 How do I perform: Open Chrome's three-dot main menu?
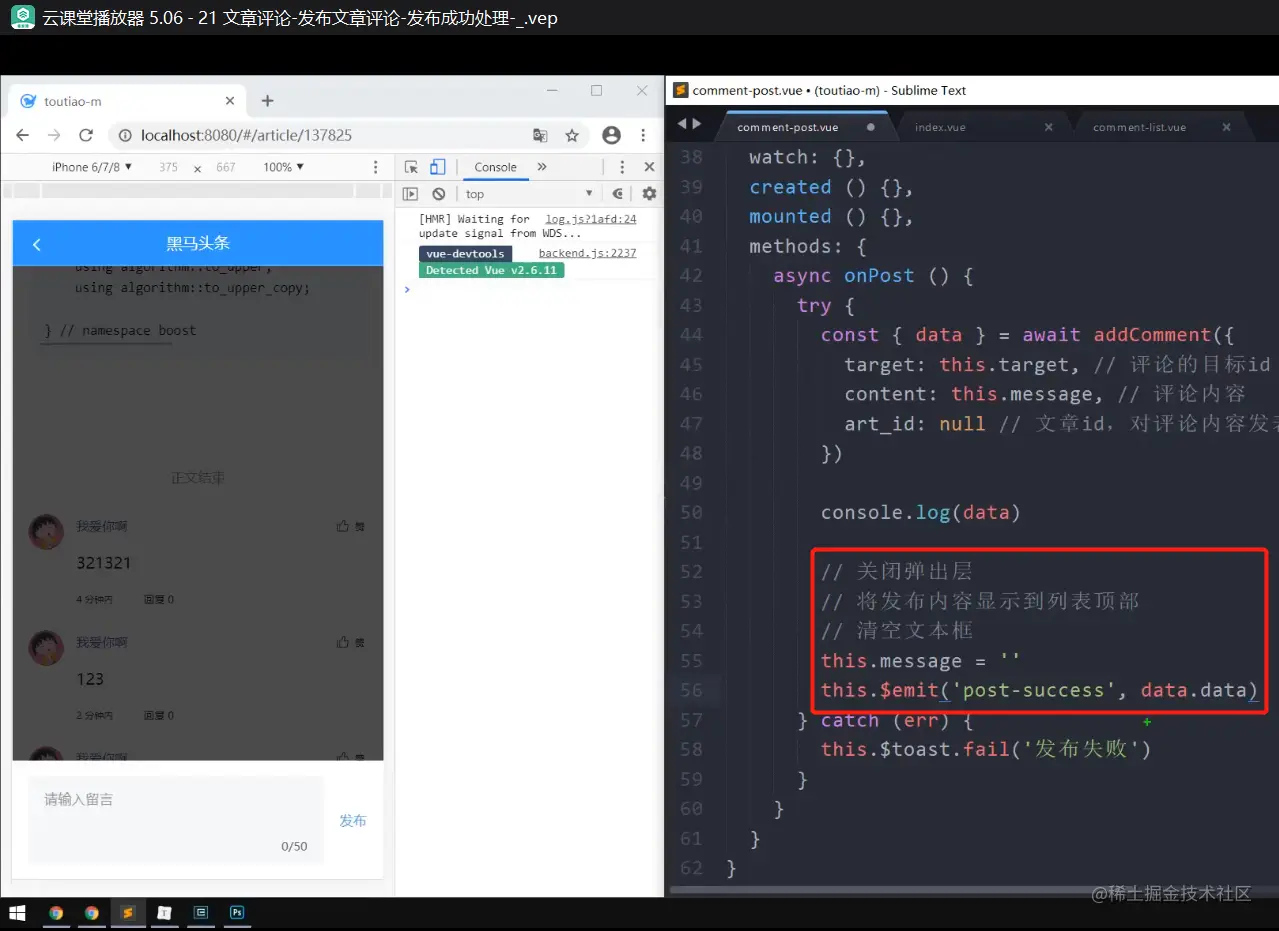coord(643,135)
